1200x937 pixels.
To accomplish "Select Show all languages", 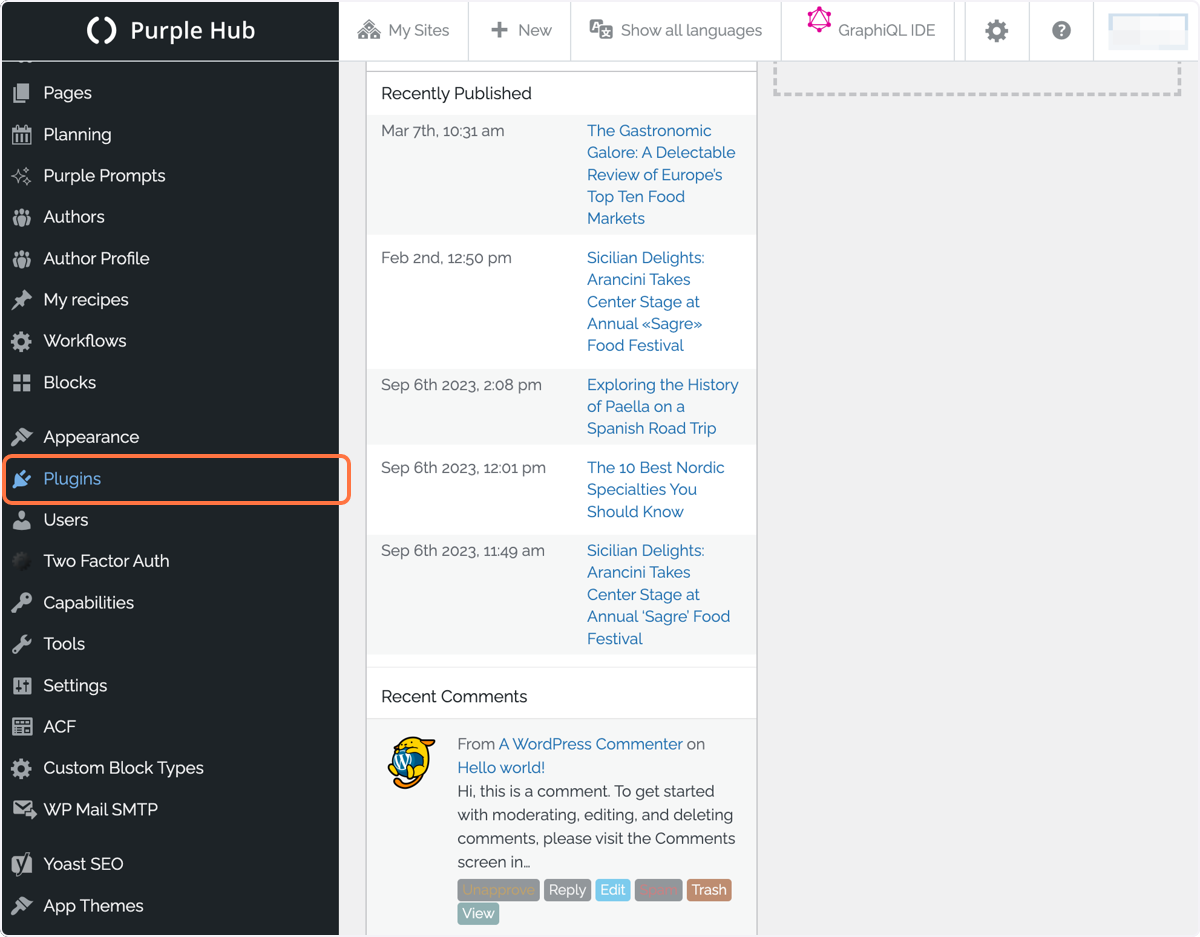I will click(675, 30).
